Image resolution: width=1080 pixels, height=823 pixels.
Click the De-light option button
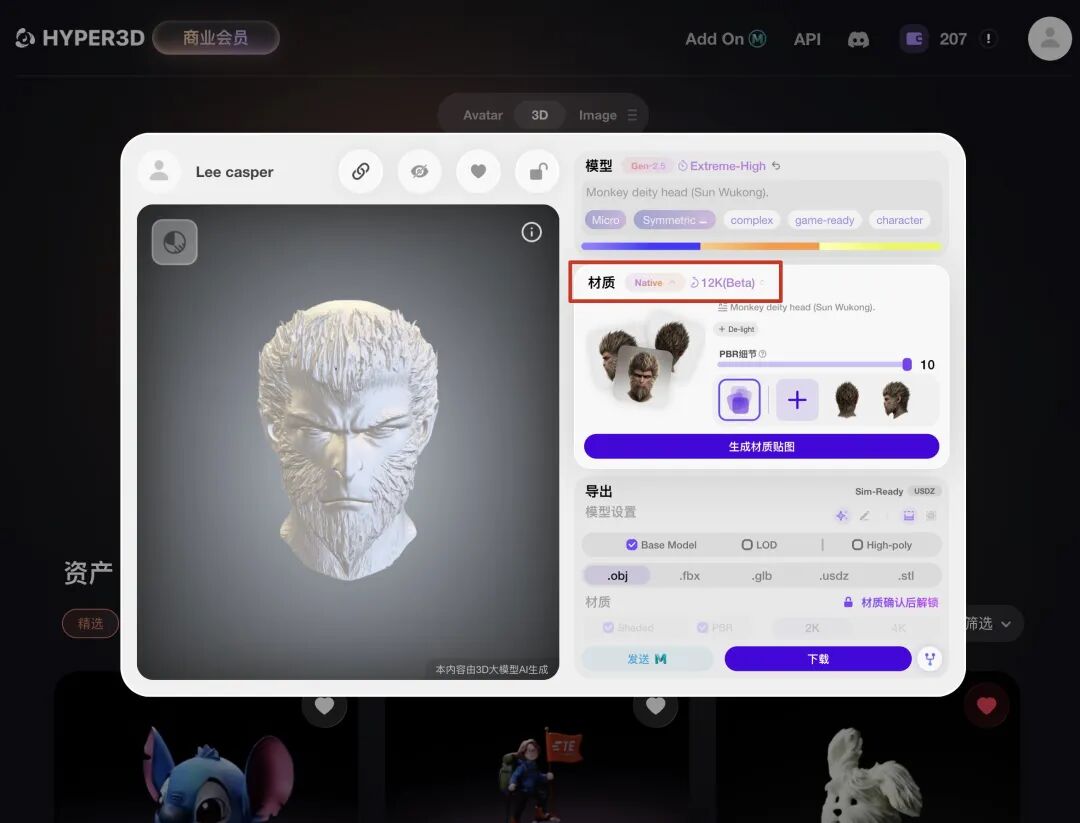tap(736, 329)
